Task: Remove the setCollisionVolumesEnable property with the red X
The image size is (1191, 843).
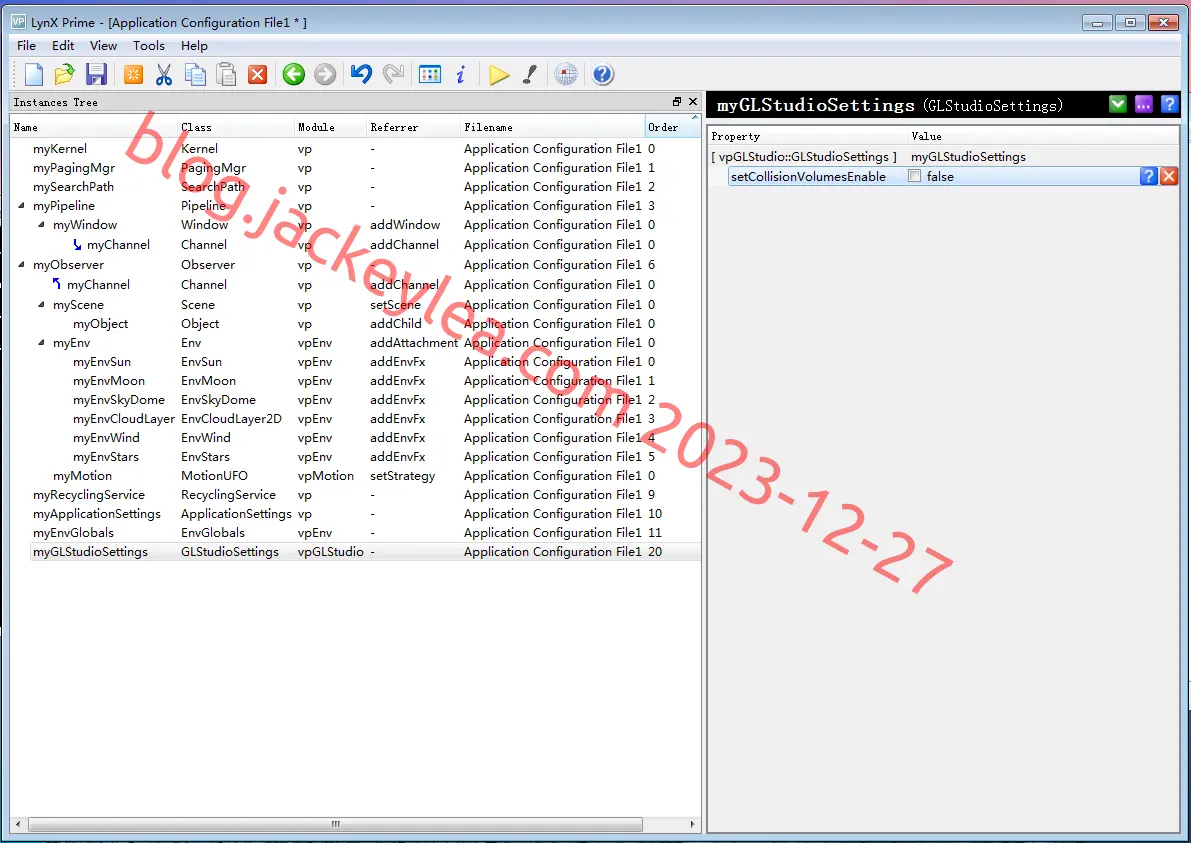Action: tap(1169, 176)
